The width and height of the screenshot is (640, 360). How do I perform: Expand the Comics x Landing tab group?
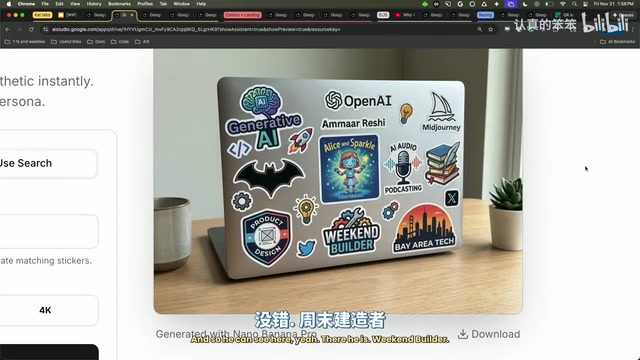tap(242, 15)
